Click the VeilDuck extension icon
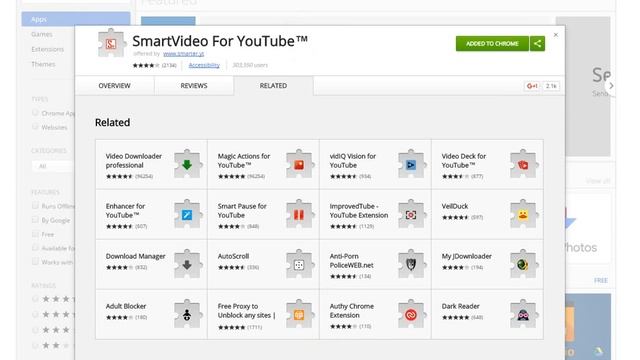Screen dimensions: 640x360 tap(523, 214)
